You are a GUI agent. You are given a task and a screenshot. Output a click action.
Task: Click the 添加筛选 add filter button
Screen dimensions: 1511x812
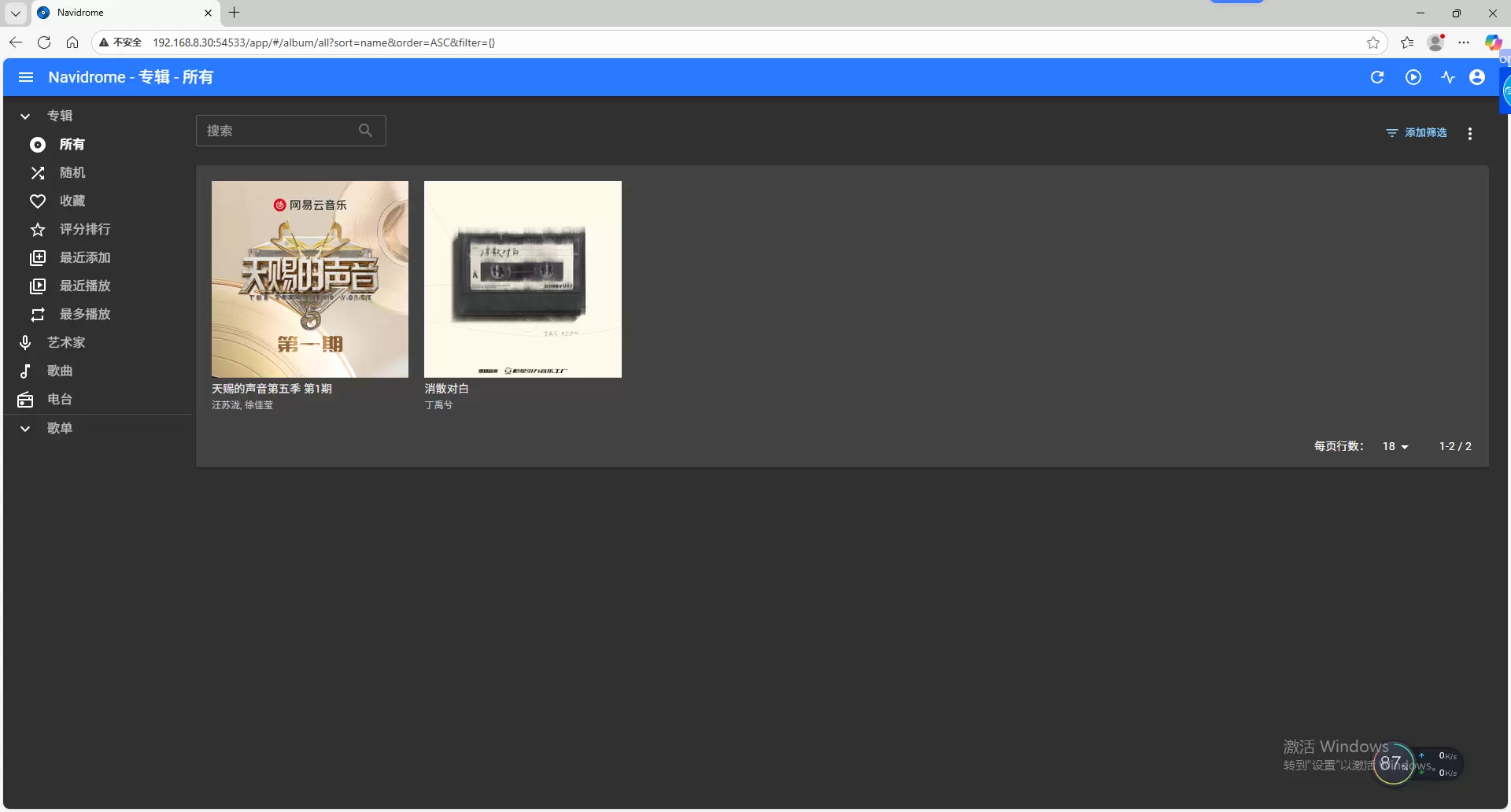coord(1417,133)
